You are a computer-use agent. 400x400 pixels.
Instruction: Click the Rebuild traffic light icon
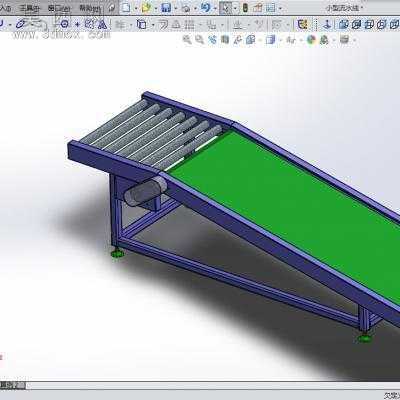[x=245, y=8]
